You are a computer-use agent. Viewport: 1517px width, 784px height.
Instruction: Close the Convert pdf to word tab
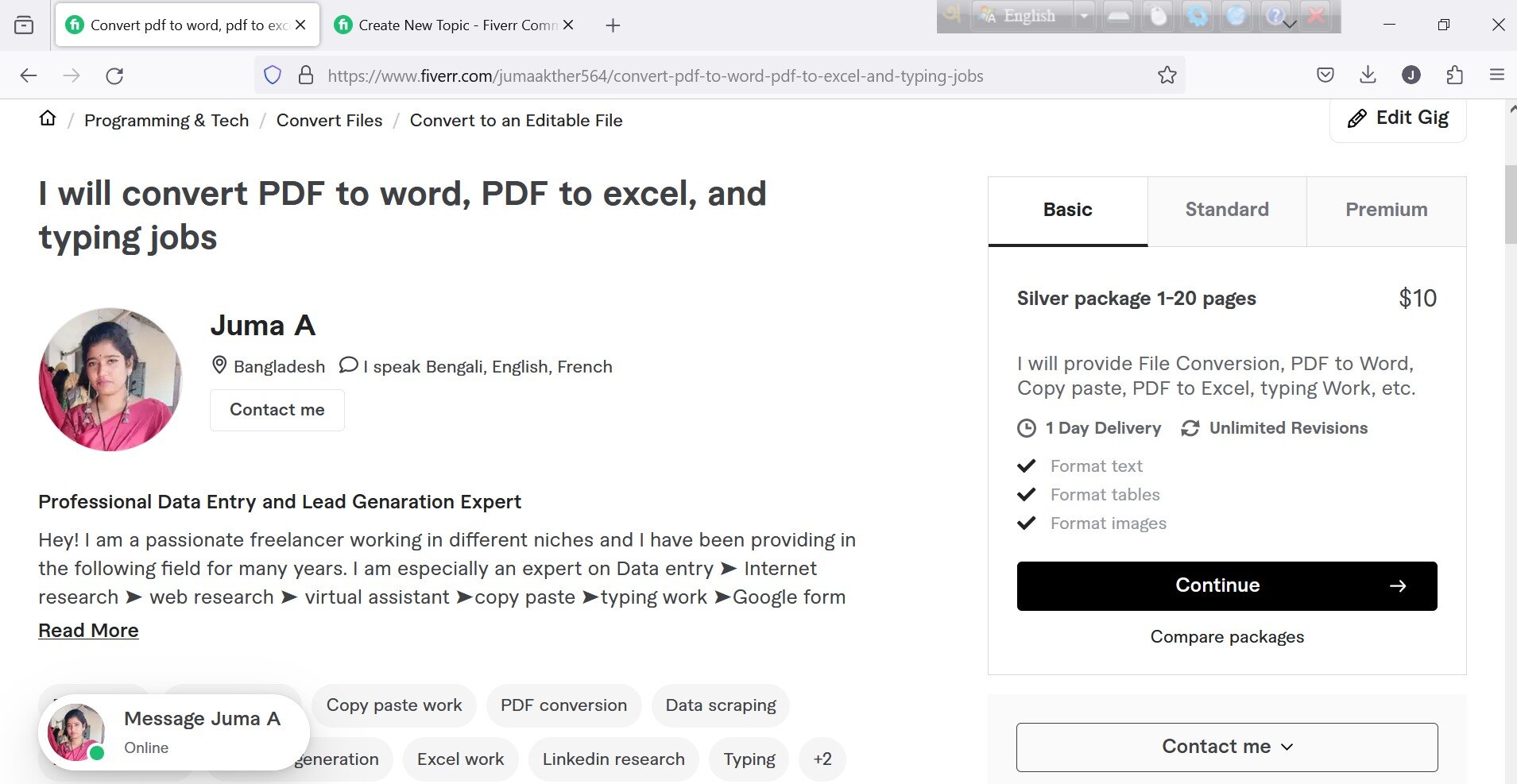click(300, 25)
